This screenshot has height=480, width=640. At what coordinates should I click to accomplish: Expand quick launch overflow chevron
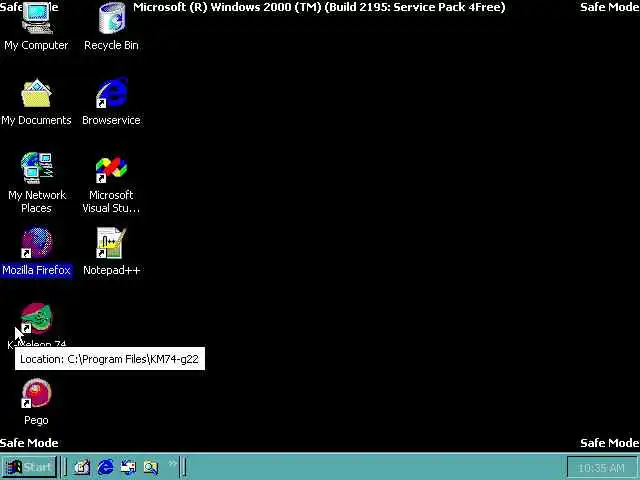tap(173, 463)
